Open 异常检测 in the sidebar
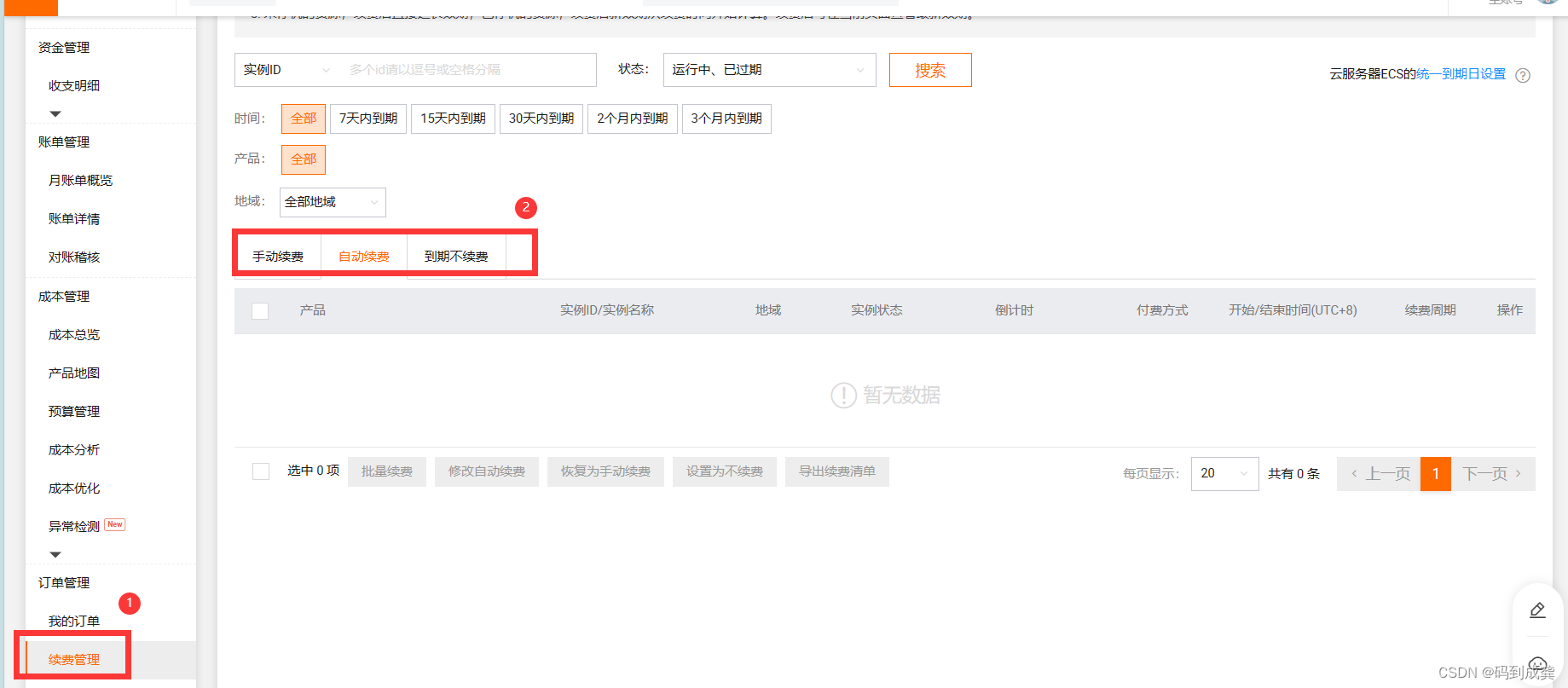1568x688 pixels. coord(74,527)
